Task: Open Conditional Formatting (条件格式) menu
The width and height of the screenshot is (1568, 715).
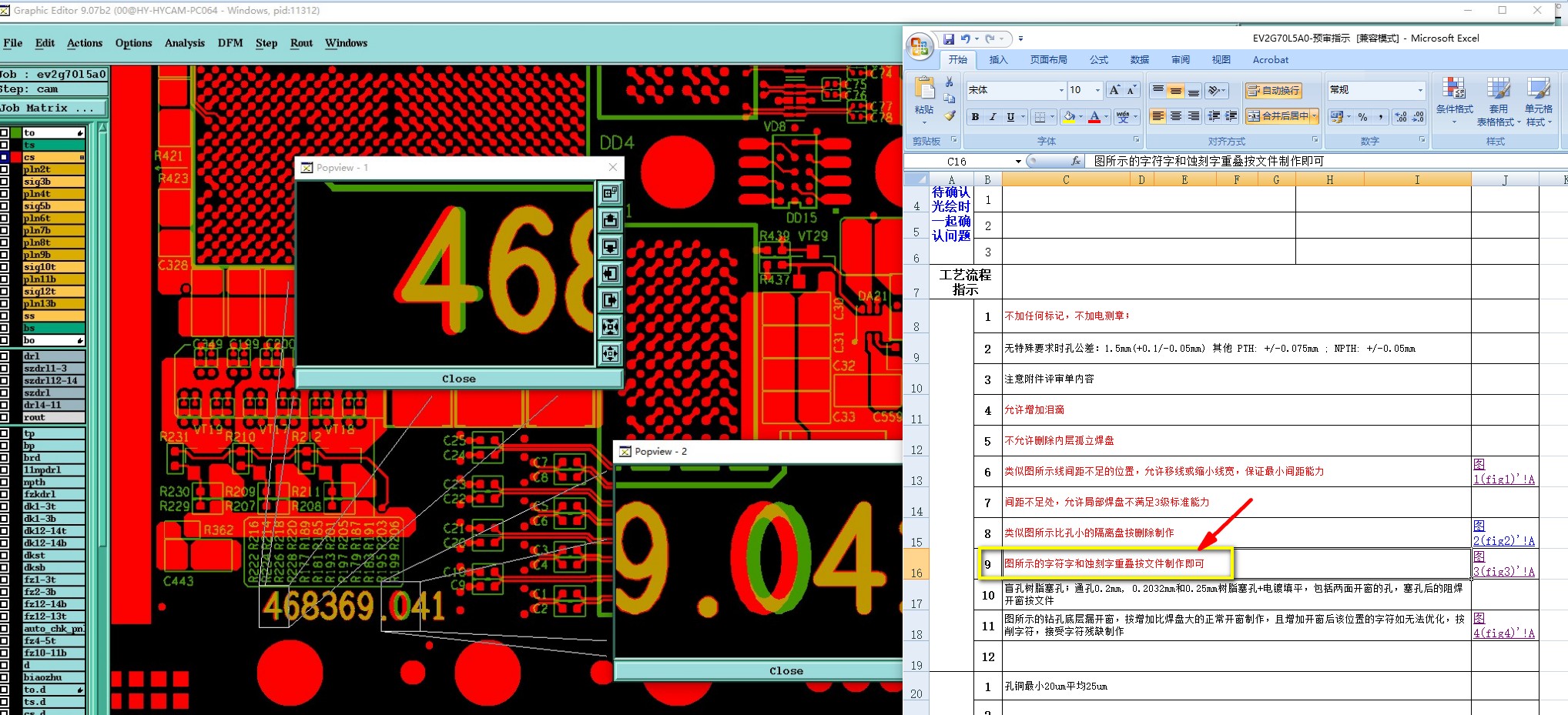Action: (1454, 102)
